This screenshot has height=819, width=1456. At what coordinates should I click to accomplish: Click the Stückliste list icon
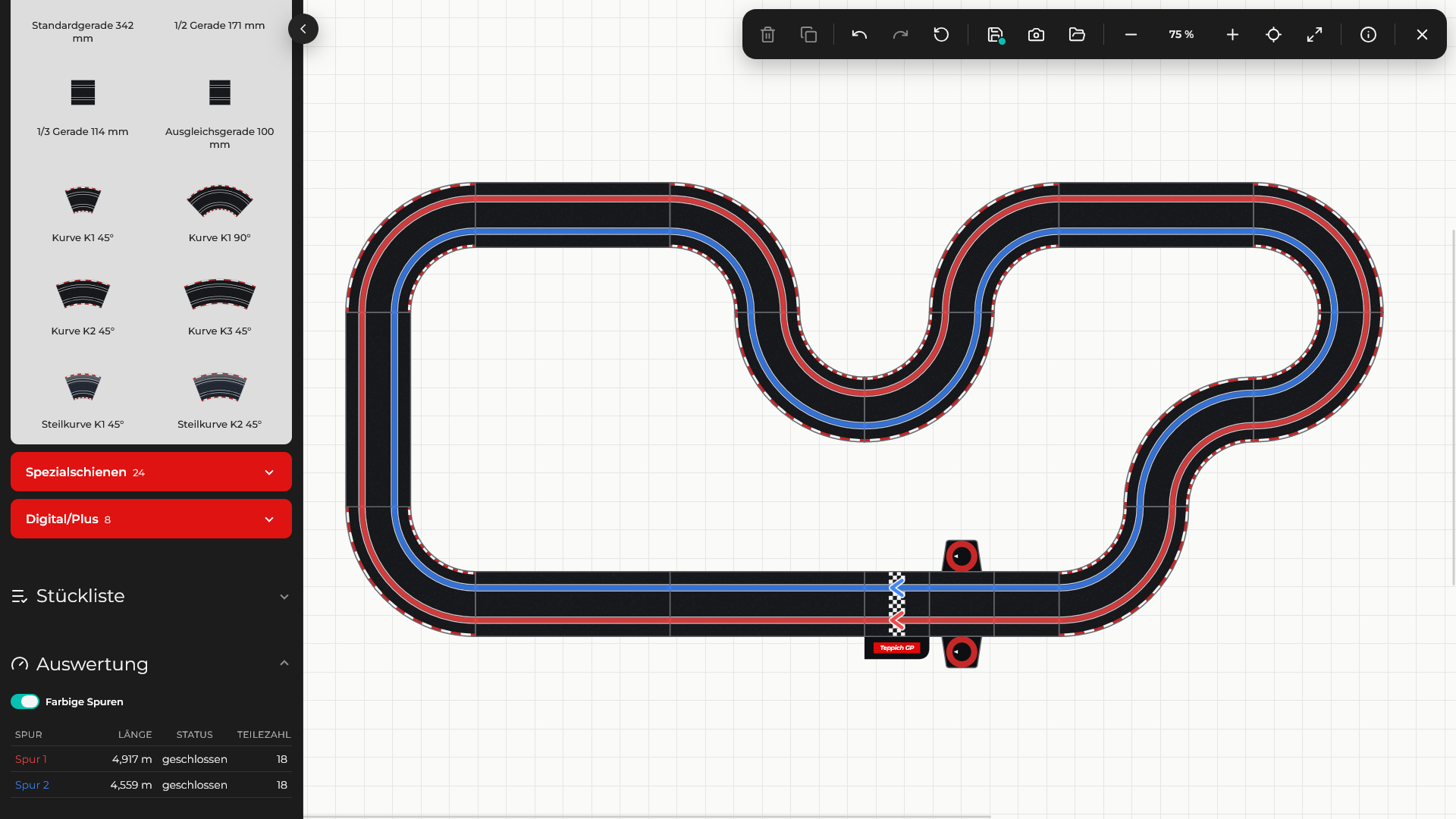point(20,596)
